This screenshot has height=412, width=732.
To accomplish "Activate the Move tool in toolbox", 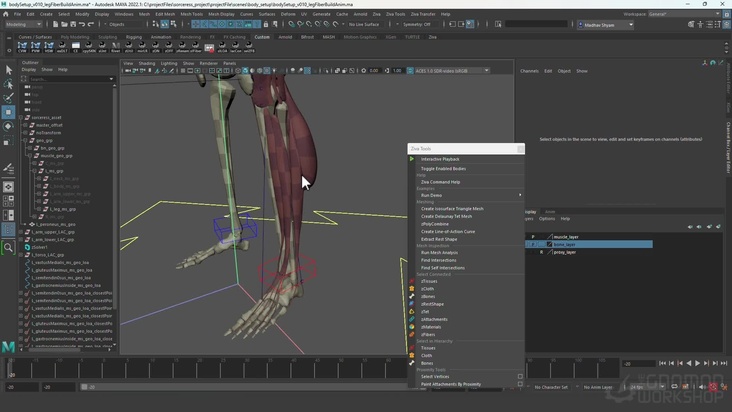I will tap(8, 112).
